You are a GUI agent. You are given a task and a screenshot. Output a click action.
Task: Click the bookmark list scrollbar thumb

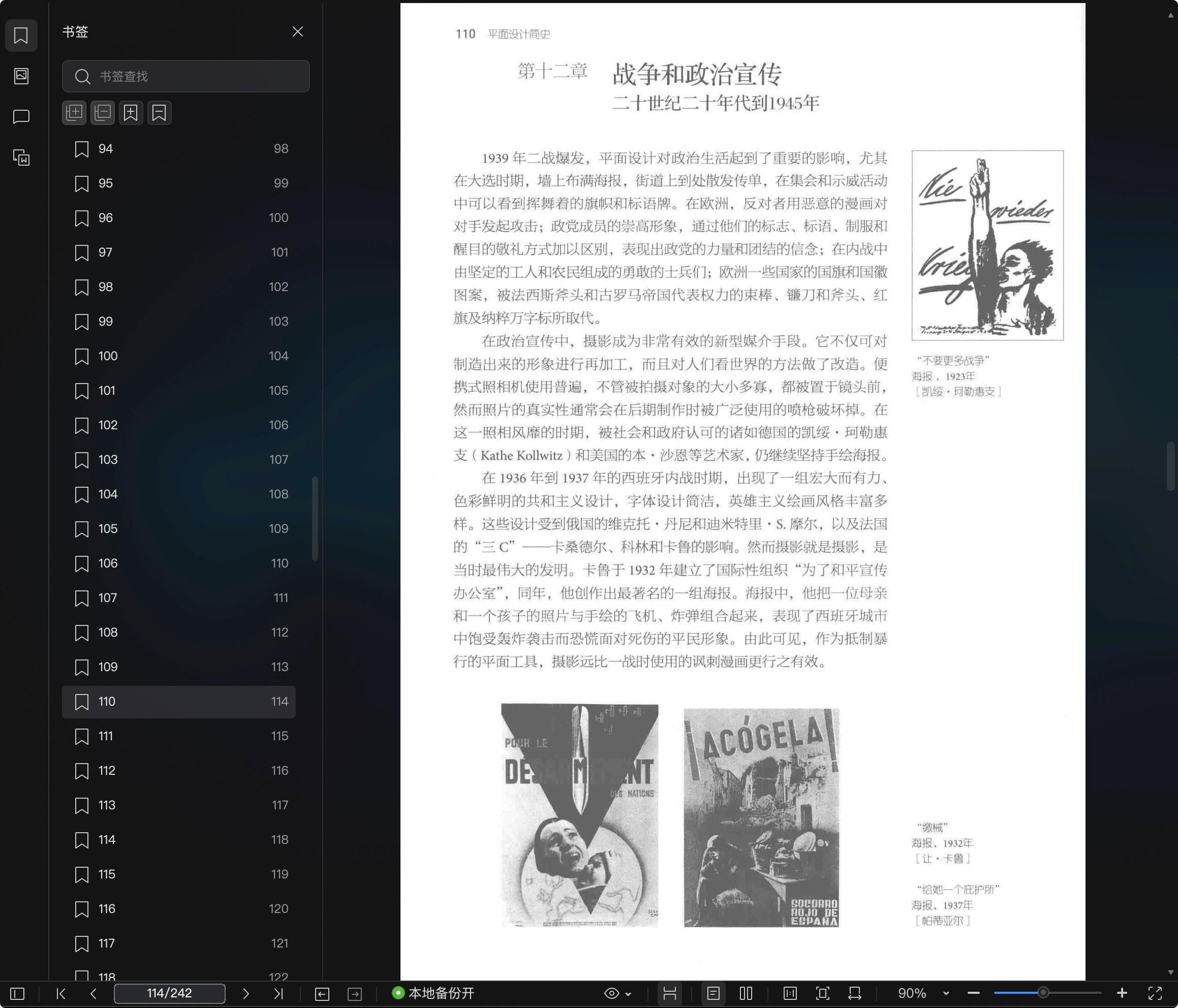(x=315, y=519)
